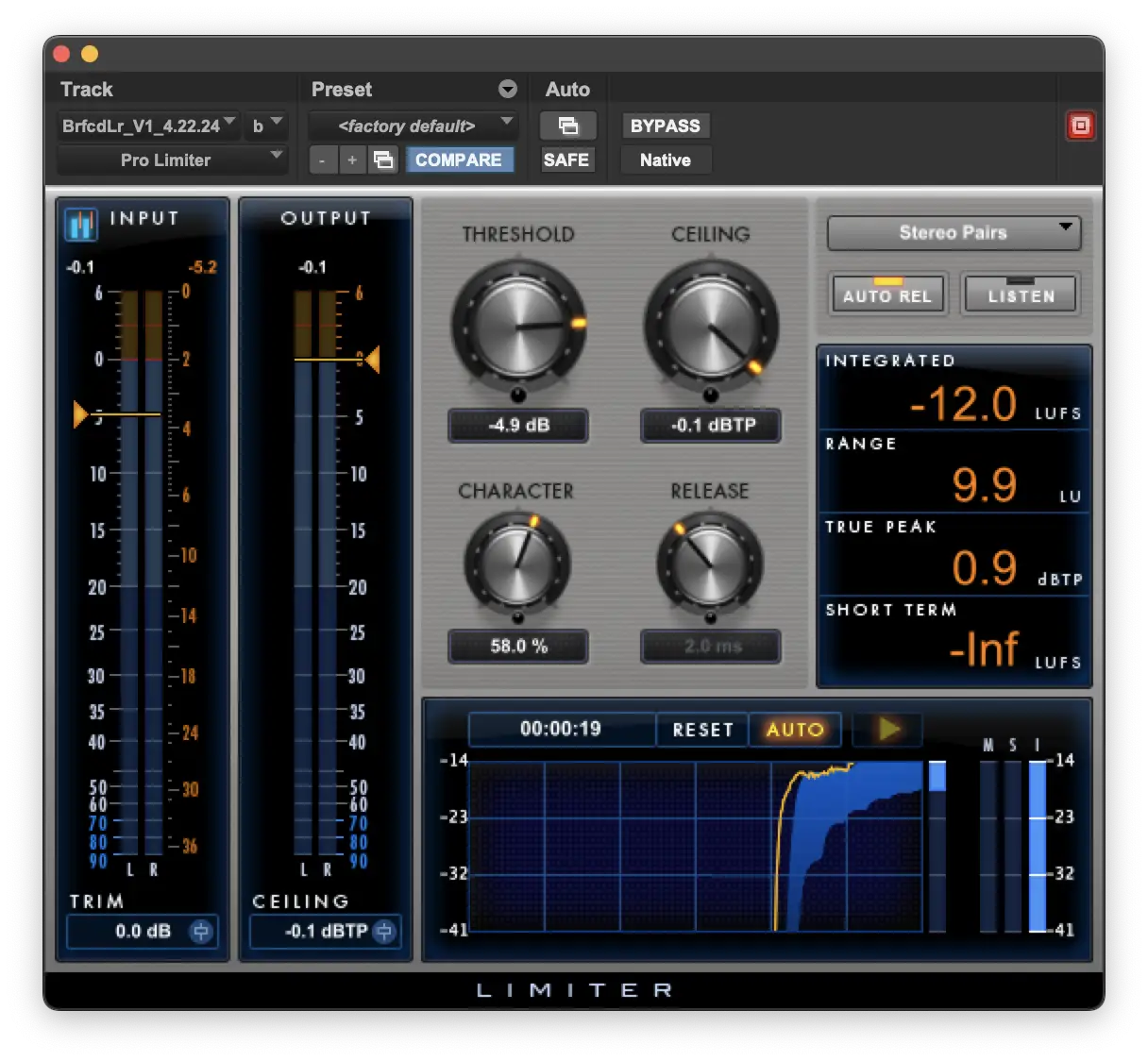The image size is (1148, 1061).
Task: Expand the Pro Limiter plug-in selector
Action: pos(171,160)
